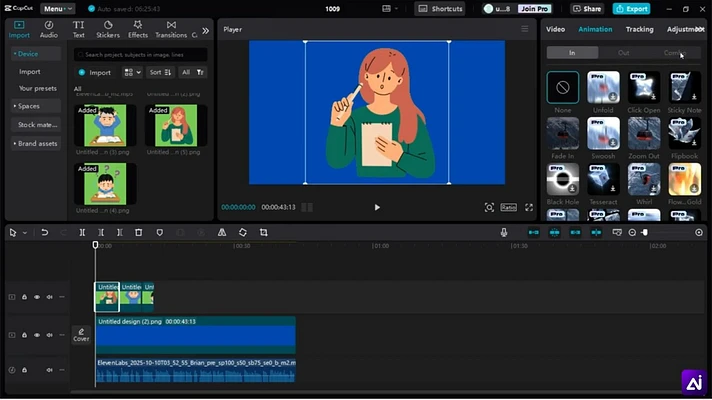Open the Text panel

tap(79, 29)
